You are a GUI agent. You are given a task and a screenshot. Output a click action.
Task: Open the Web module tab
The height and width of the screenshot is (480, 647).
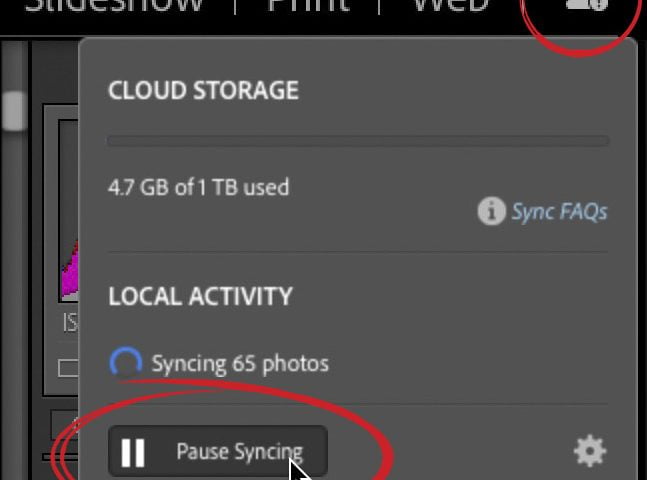click(x=451, y=6)
